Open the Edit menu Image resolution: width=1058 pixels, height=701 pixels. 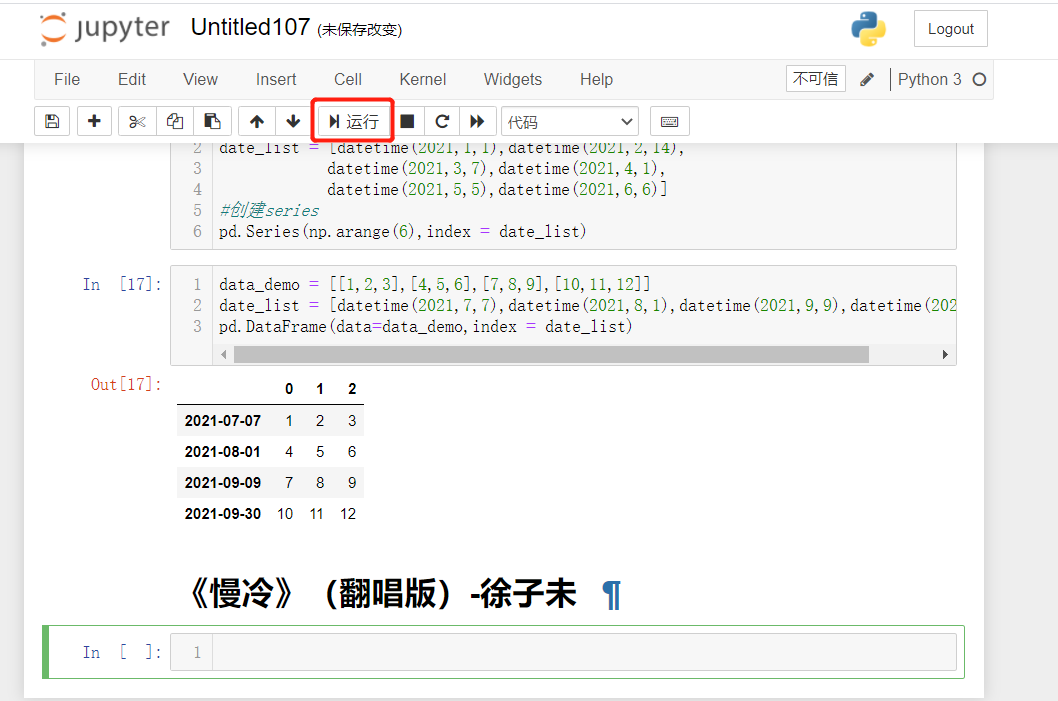coord(132,80)
